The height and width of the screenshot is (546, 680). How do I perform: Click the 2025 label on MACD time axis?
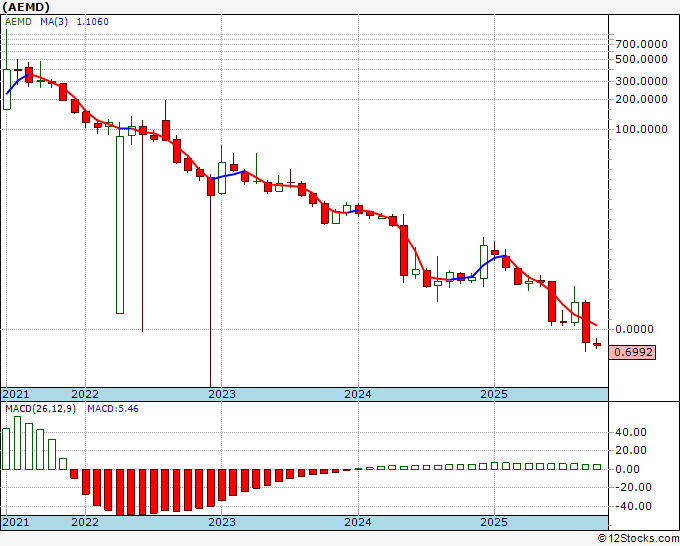(x=494, y=522)
